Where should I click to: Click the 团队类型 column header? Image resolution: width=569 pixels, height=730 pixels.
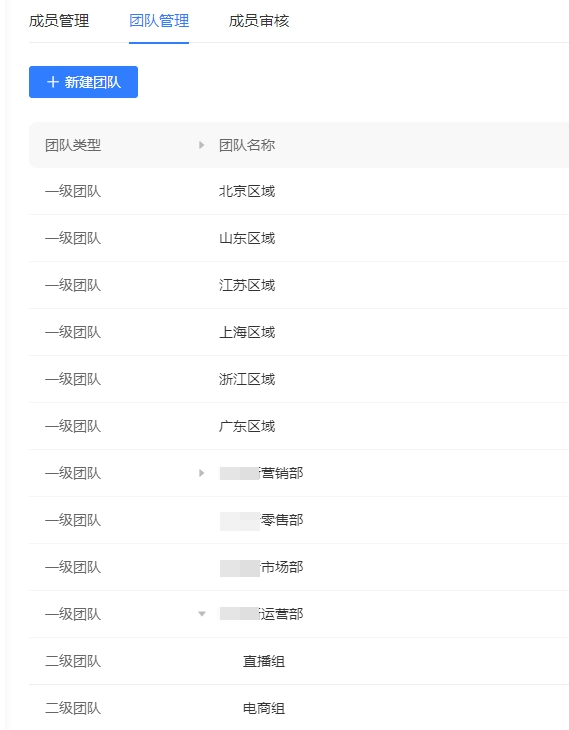[73, 145]
